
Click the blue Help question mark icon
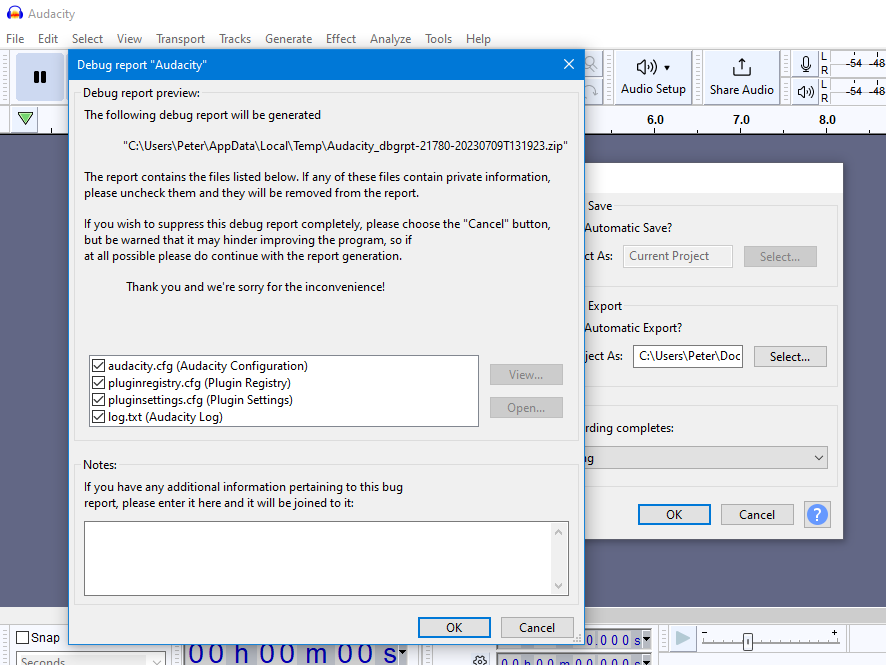point(817,514)
